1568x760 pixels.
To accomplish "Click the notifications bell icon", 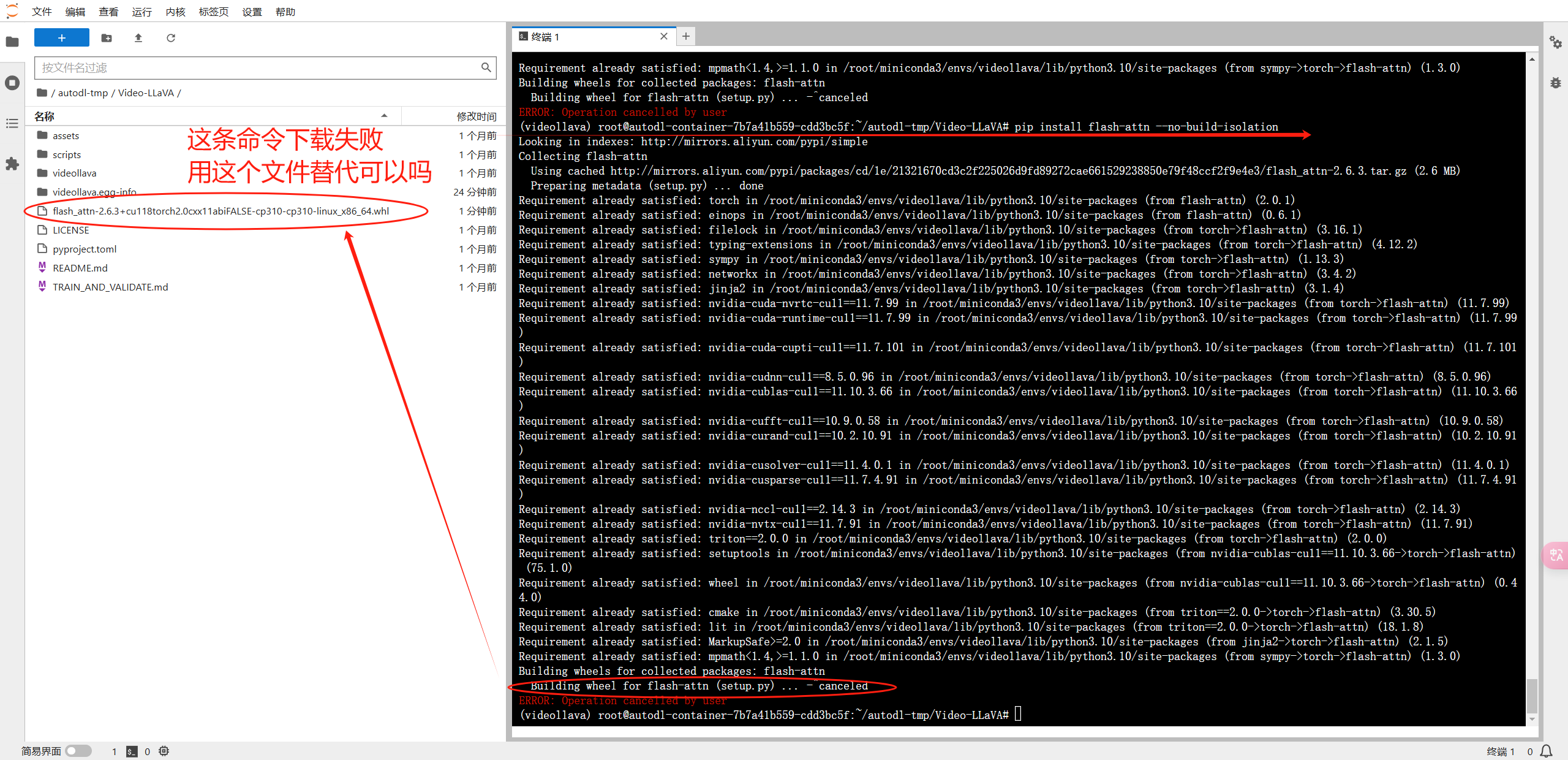I will (1547, 751).
